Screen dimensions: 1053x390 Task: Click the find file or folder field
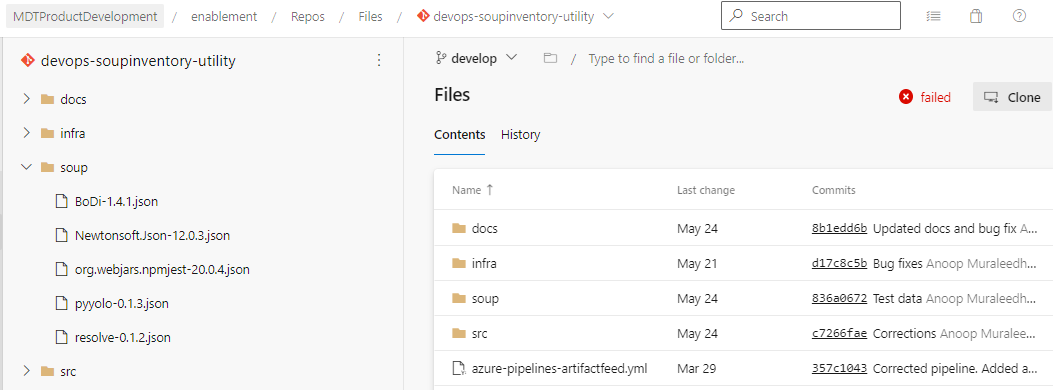pyautogui.click(x=666, y=58)
